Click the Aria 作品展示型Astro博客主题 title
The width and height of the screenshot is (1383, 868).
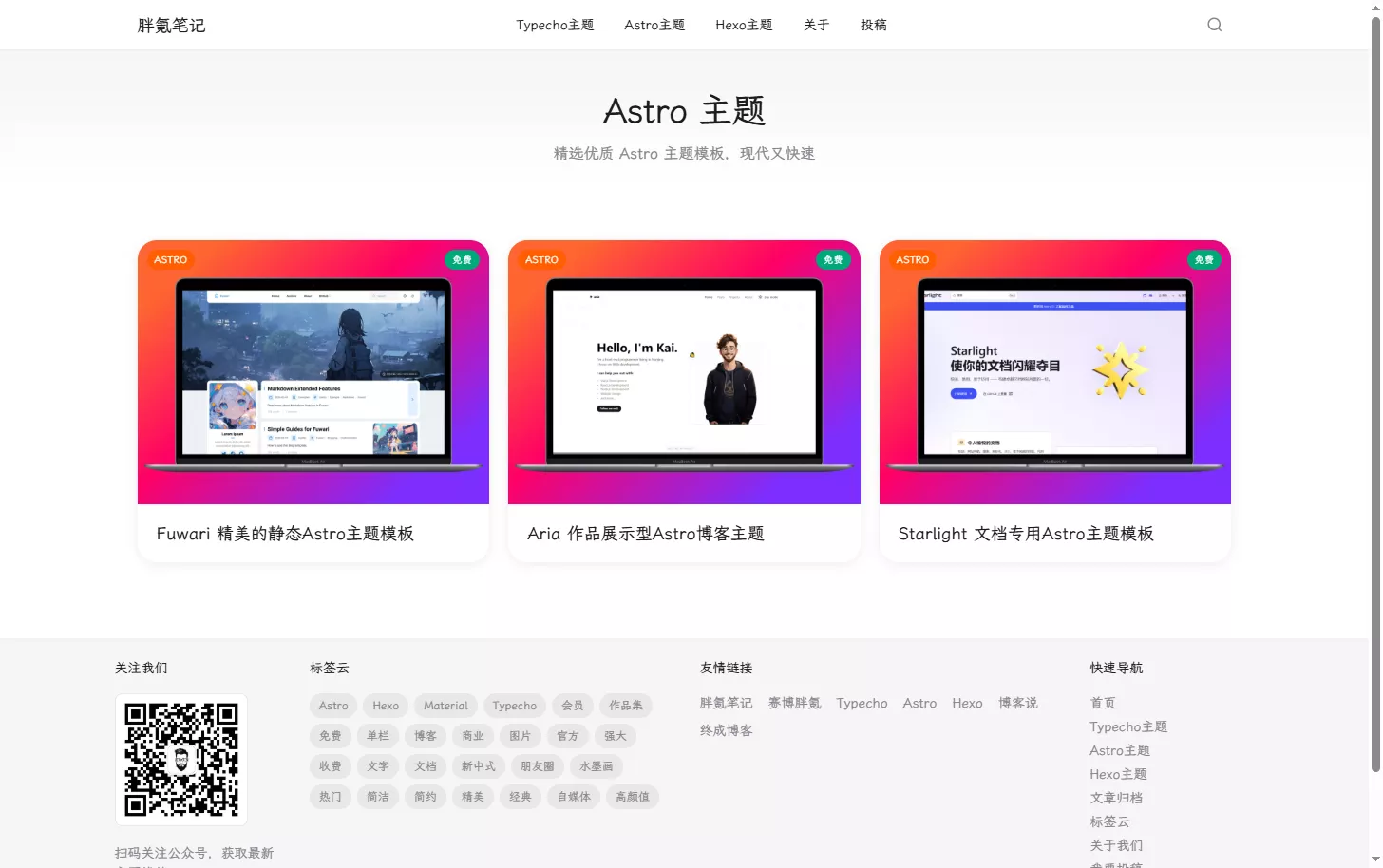[x=646, y=534]
